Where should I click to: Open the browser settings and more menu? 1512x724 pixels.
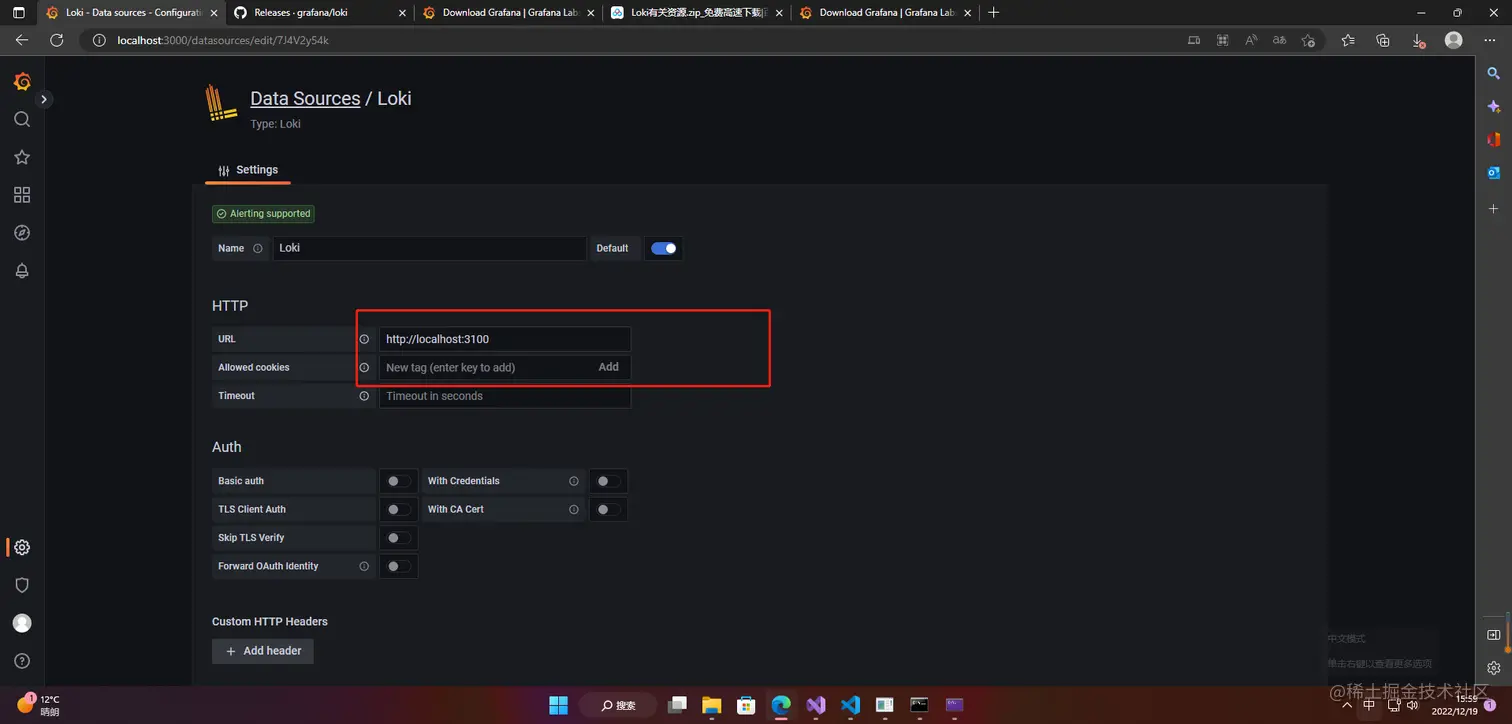tap(1490, 40)
